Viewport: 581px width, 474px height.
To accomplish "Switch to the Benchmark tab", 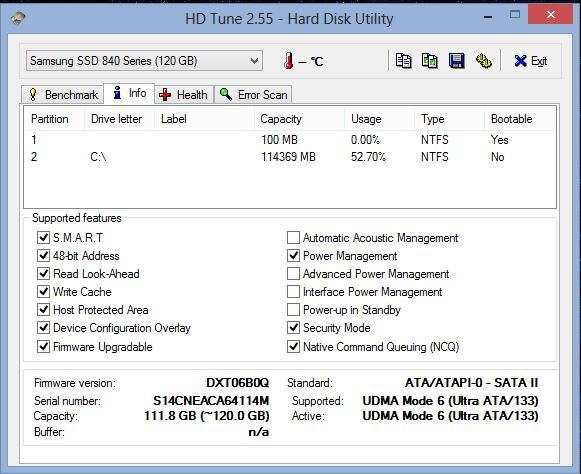I will coord(62,95).
